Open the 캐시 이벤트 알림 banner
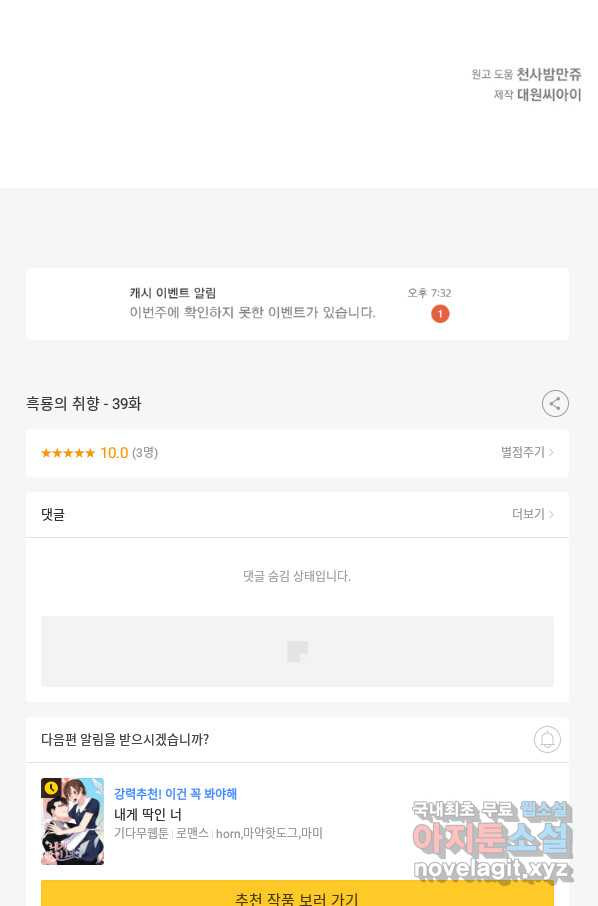Image resolution: width=598 pixels, height=906 pixels. (x=297, y=304)
